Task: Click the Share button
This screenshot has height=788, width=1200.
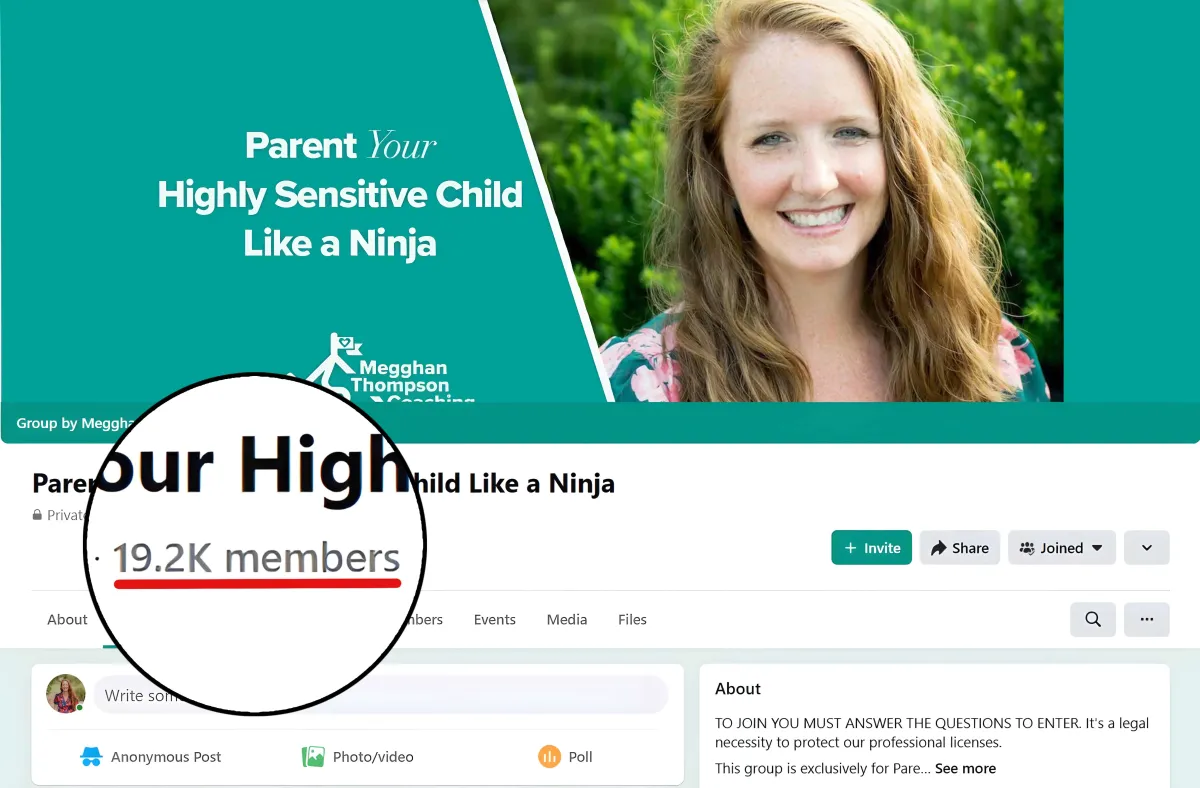Action: pos(960,548)
